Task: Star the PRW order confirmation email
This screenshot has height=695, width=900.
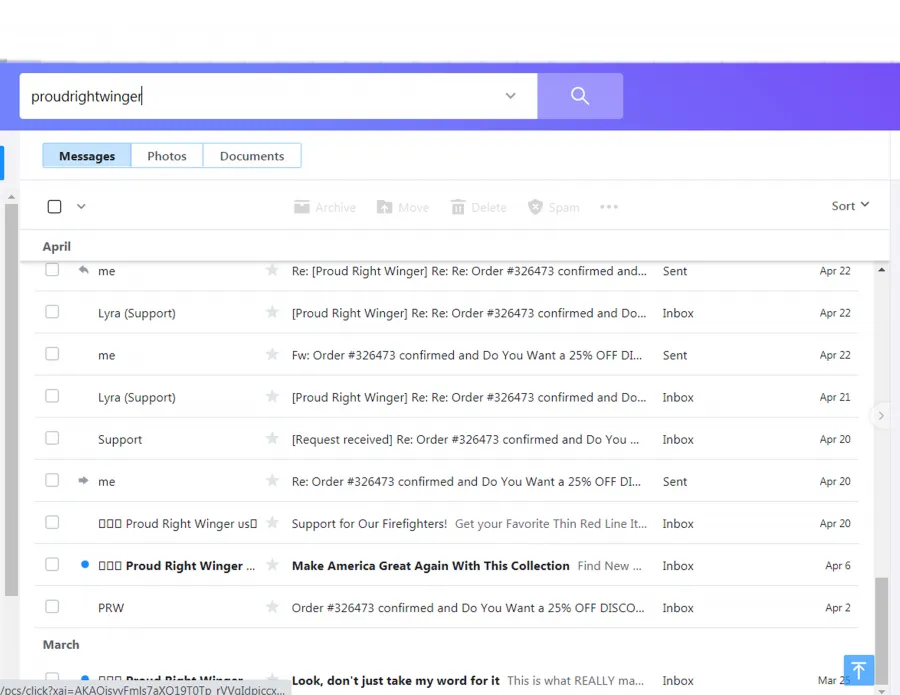Action: click(x=272, y=607)
